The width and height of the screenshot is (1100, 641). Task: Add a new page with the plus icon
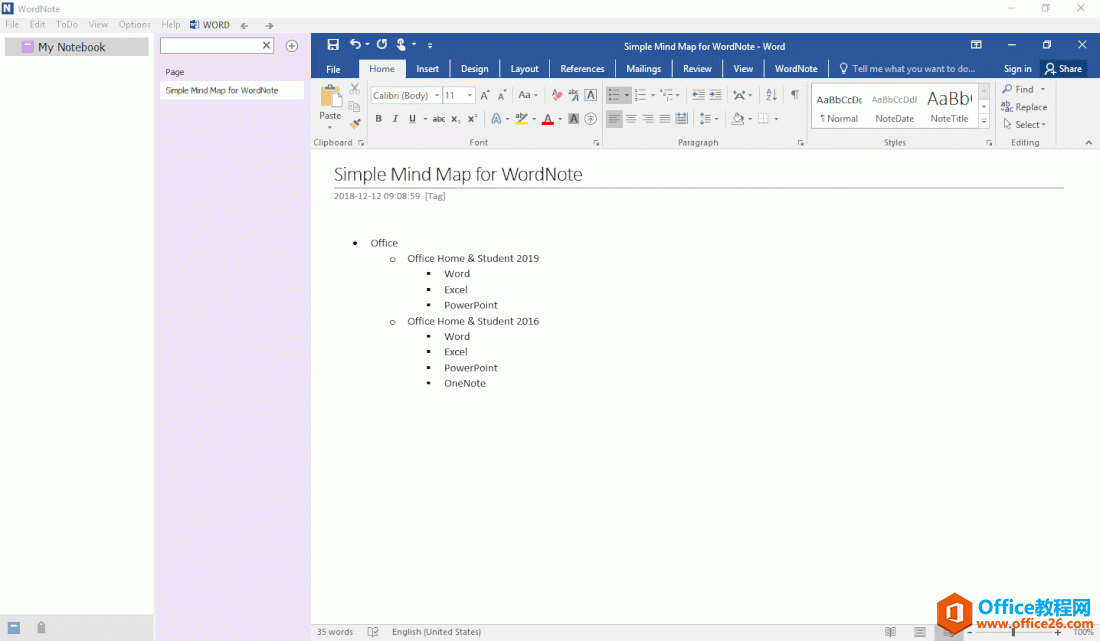pyautogui.click(x=292, y=46)
